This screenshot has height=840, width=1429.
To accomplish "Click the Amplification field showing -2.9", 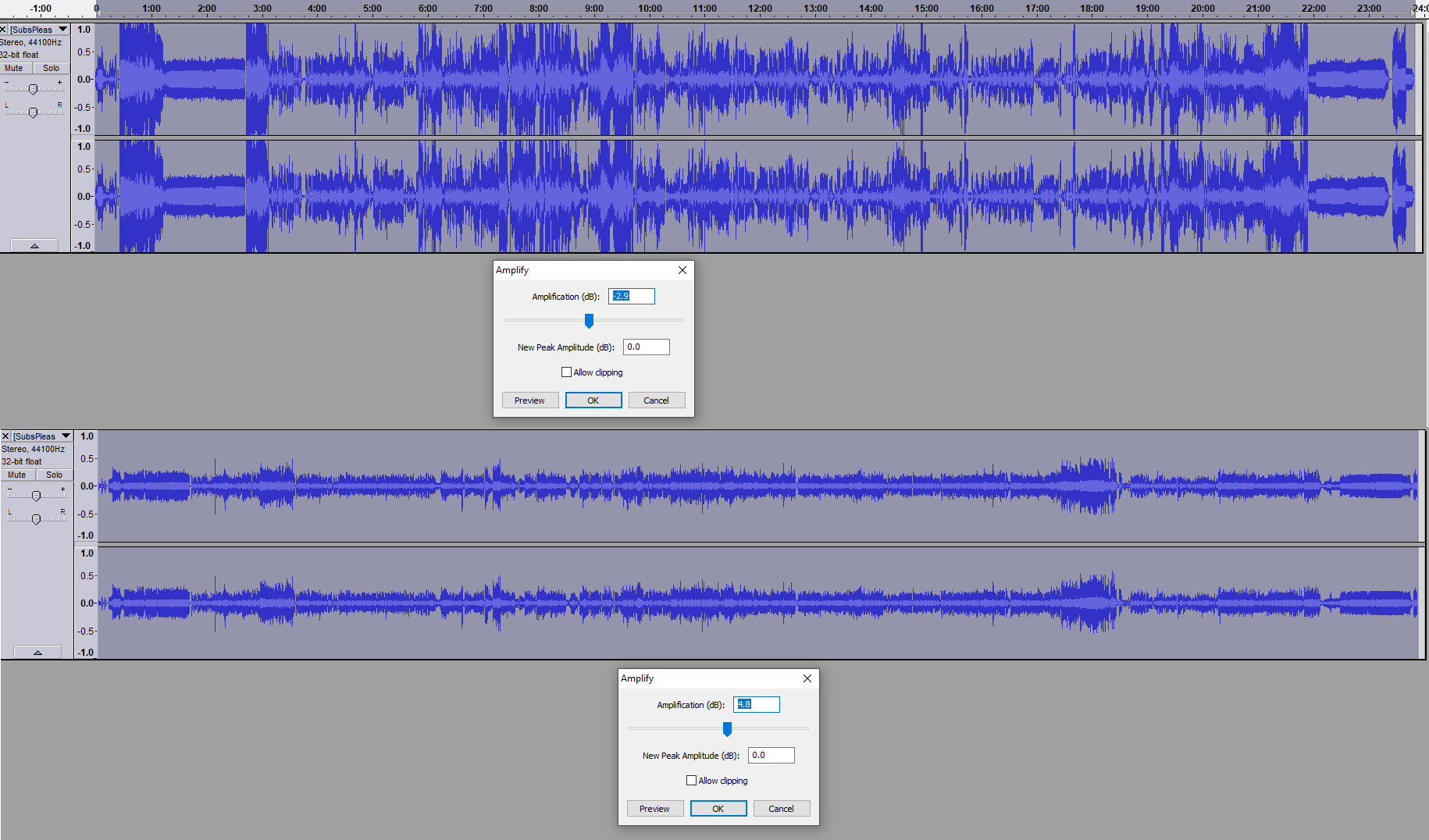I will click(632, 296).
